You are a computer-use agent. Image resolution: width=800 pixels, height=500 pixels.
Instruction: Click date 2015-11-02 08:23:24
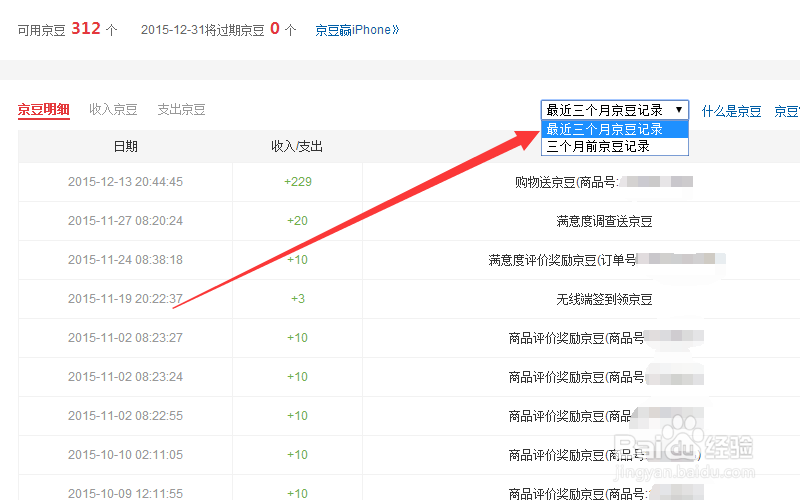126,377
